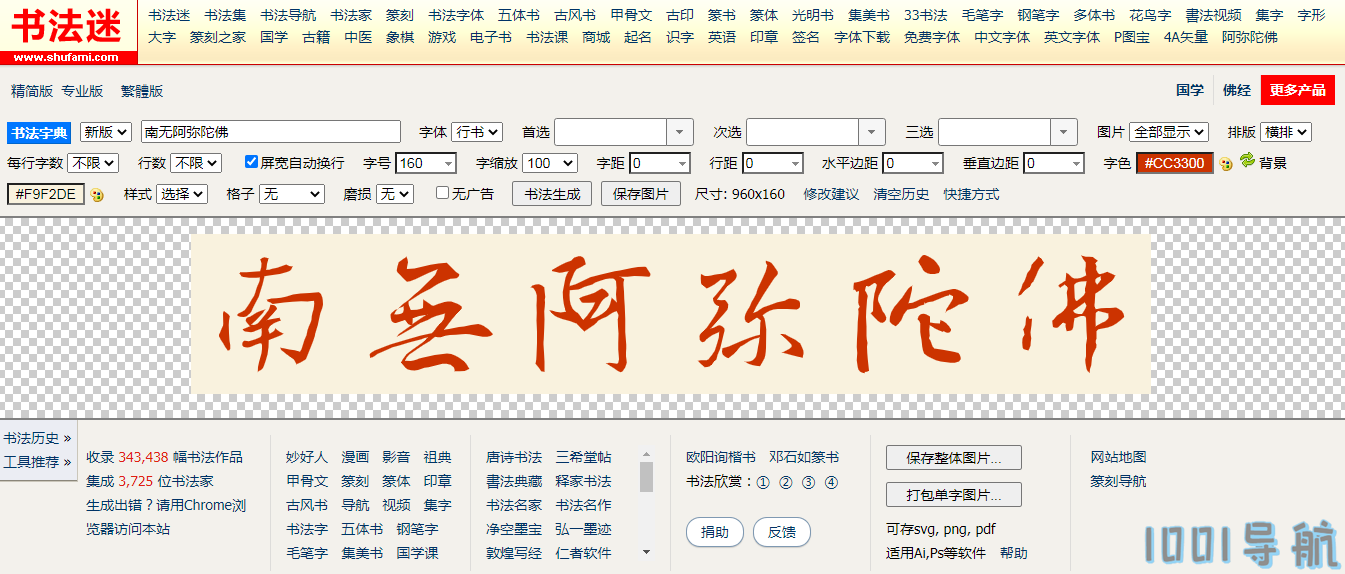Open the 行数 不限 dropdown
The height and width of the screenshot is (574, 1345).
(x=195, y=163)
